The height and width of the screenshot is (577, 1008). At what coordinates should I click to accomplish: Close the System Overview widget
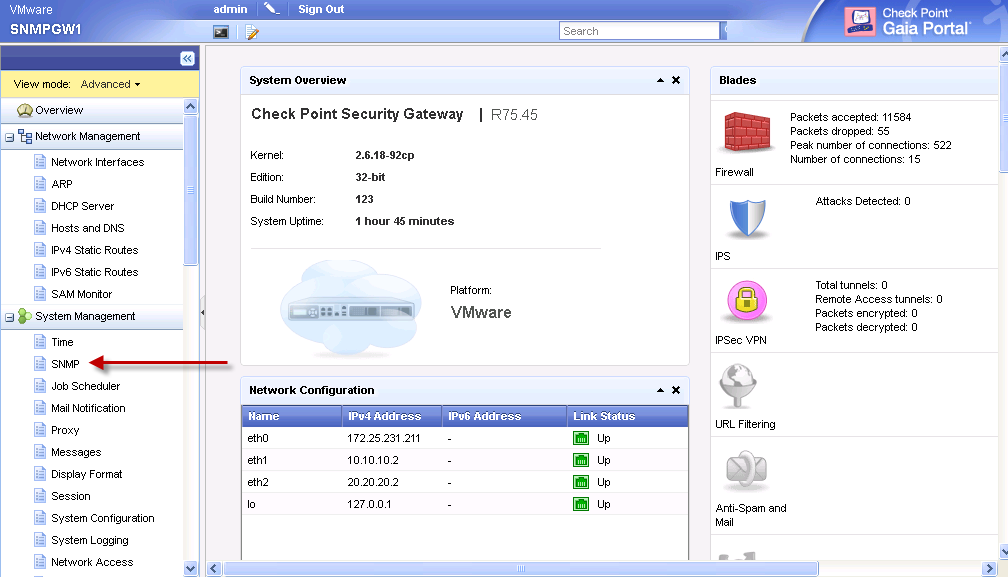676,80
